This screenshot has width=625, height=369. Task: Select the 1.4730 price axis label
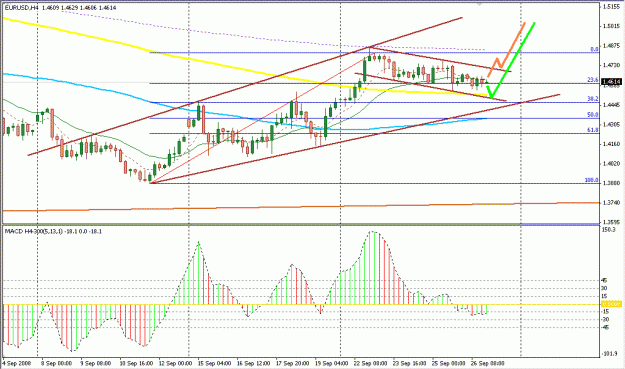tap(611, 65)
